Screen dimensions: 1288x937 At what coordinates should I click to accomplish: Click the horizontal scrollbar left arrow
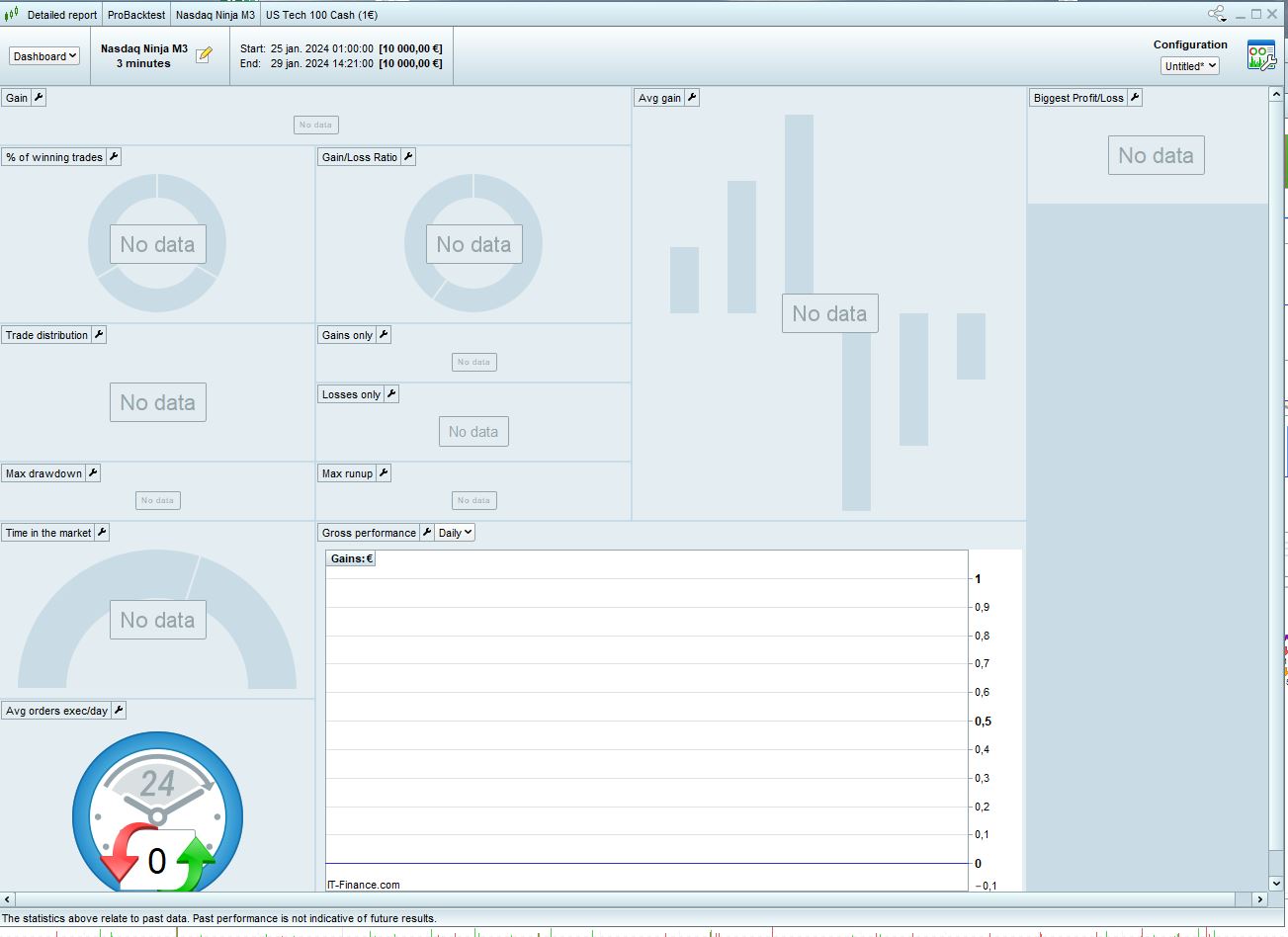pyautogui.click(x=8, y=899)
